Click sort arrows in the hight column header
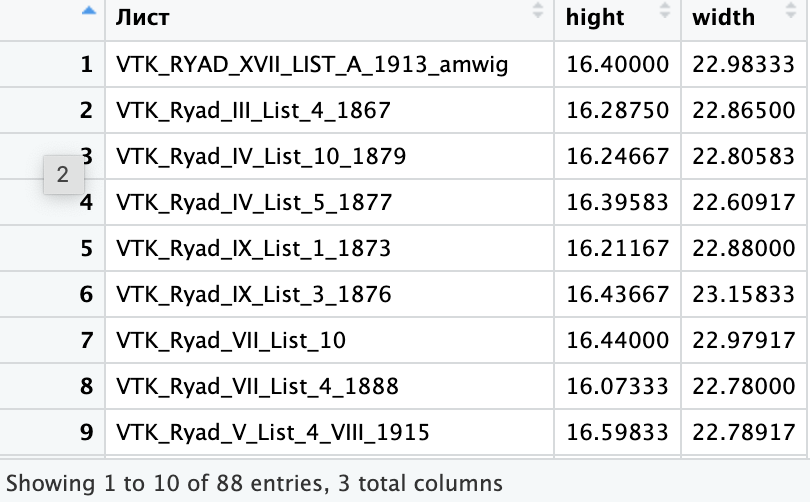This screenshot has height=502, width=810. 666,13
